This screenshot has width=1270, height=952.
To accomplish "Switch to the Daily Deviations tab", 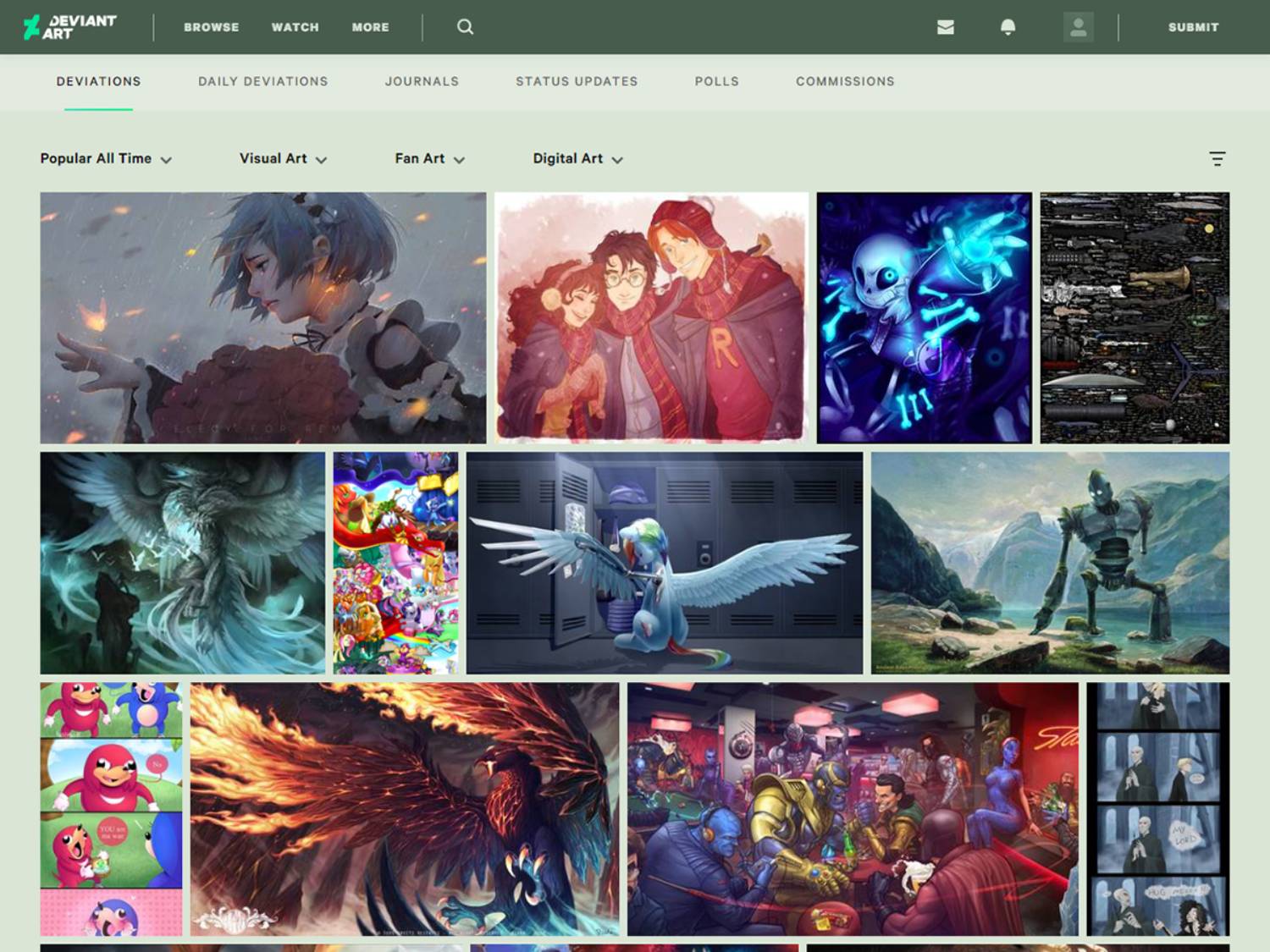I will click(x=262, y=81).
